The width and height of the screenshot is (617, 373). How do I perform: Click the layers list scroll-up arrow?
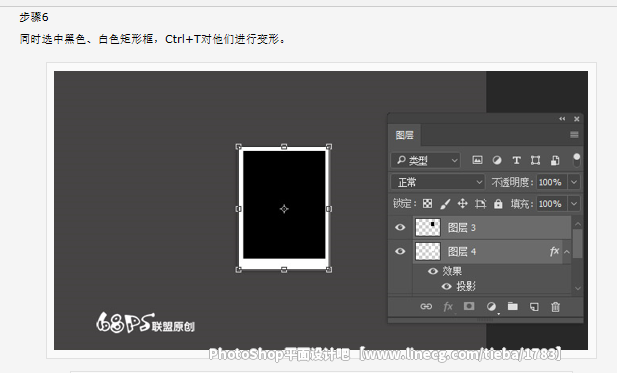(578, 224)
